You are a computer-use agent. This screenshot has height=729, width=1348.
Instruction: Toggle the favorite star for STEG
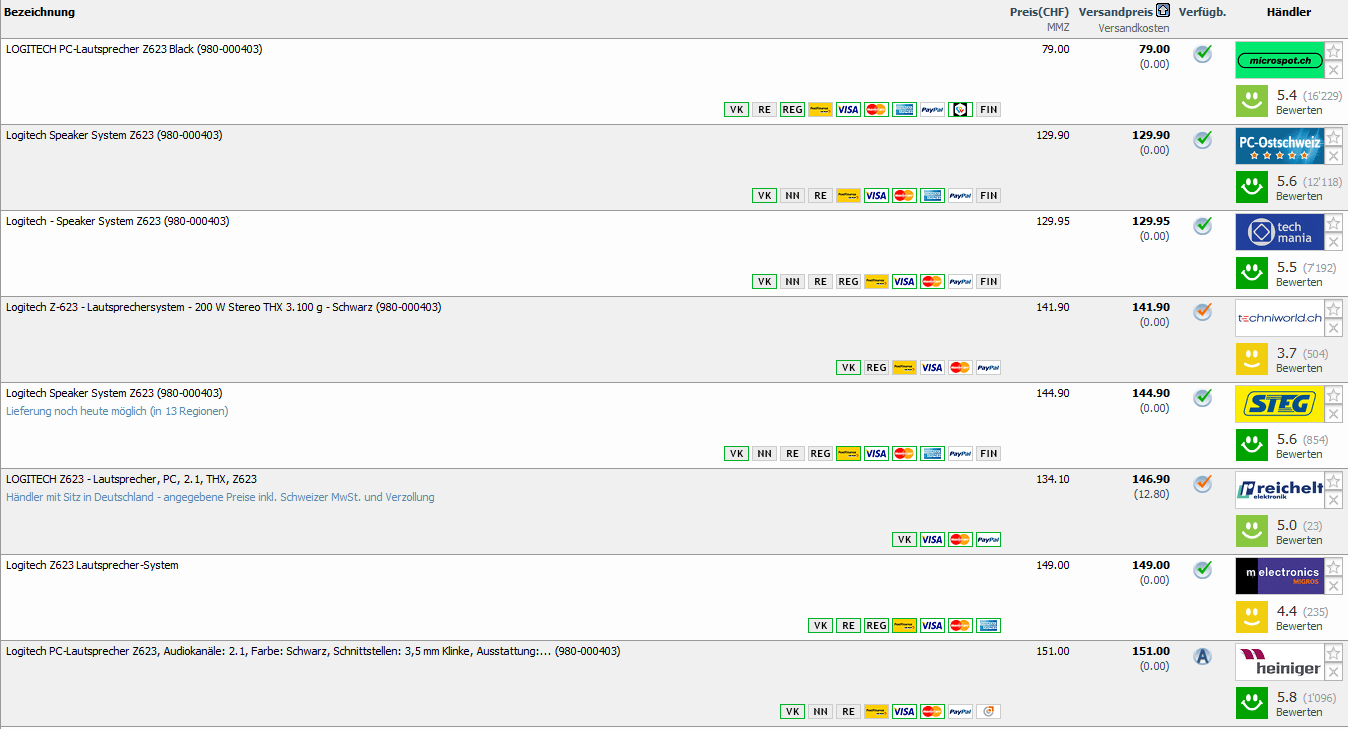pos(1334,396)
